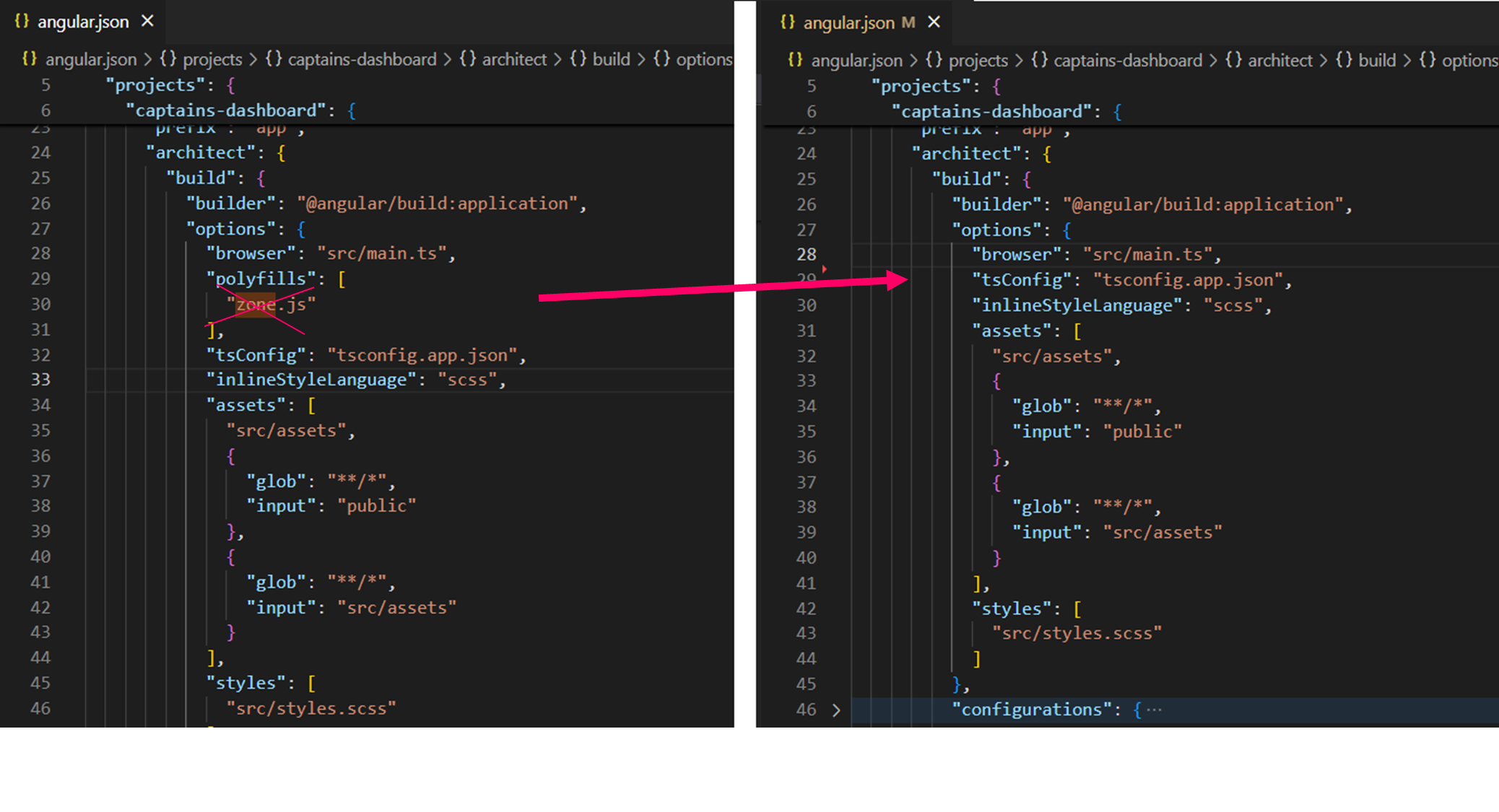This screenshot has width=1499, height=812.
Task: Select the right angular.json M editor tab
Action: point(849,23)
